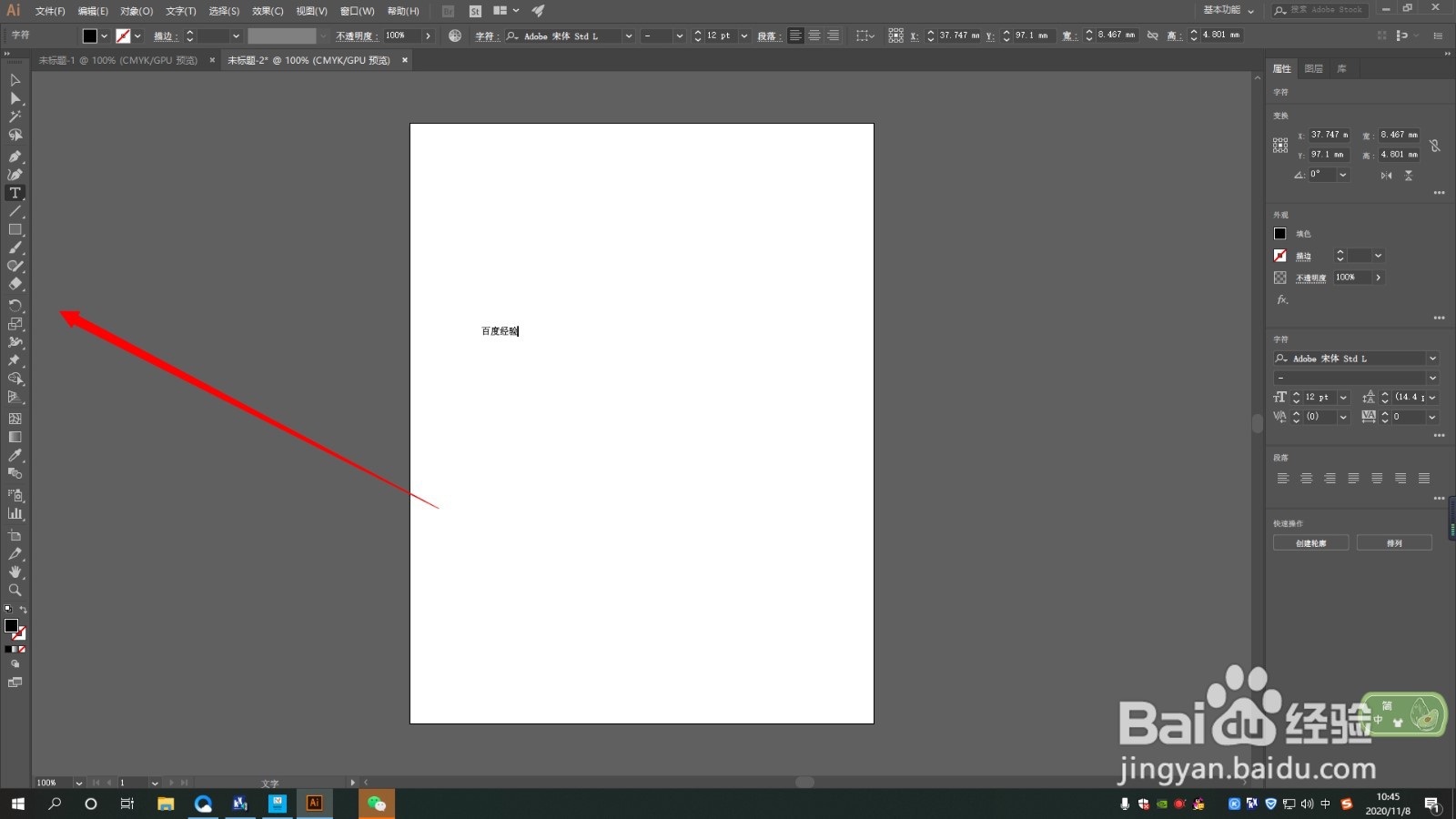Click the 排列 button
This screenshot has width=1456, height=819.
click(1394, 543)
